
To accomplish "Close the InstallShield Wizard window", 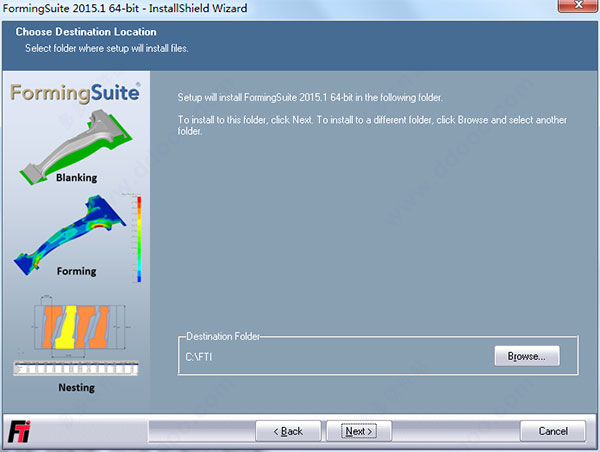I will (578, 5).
